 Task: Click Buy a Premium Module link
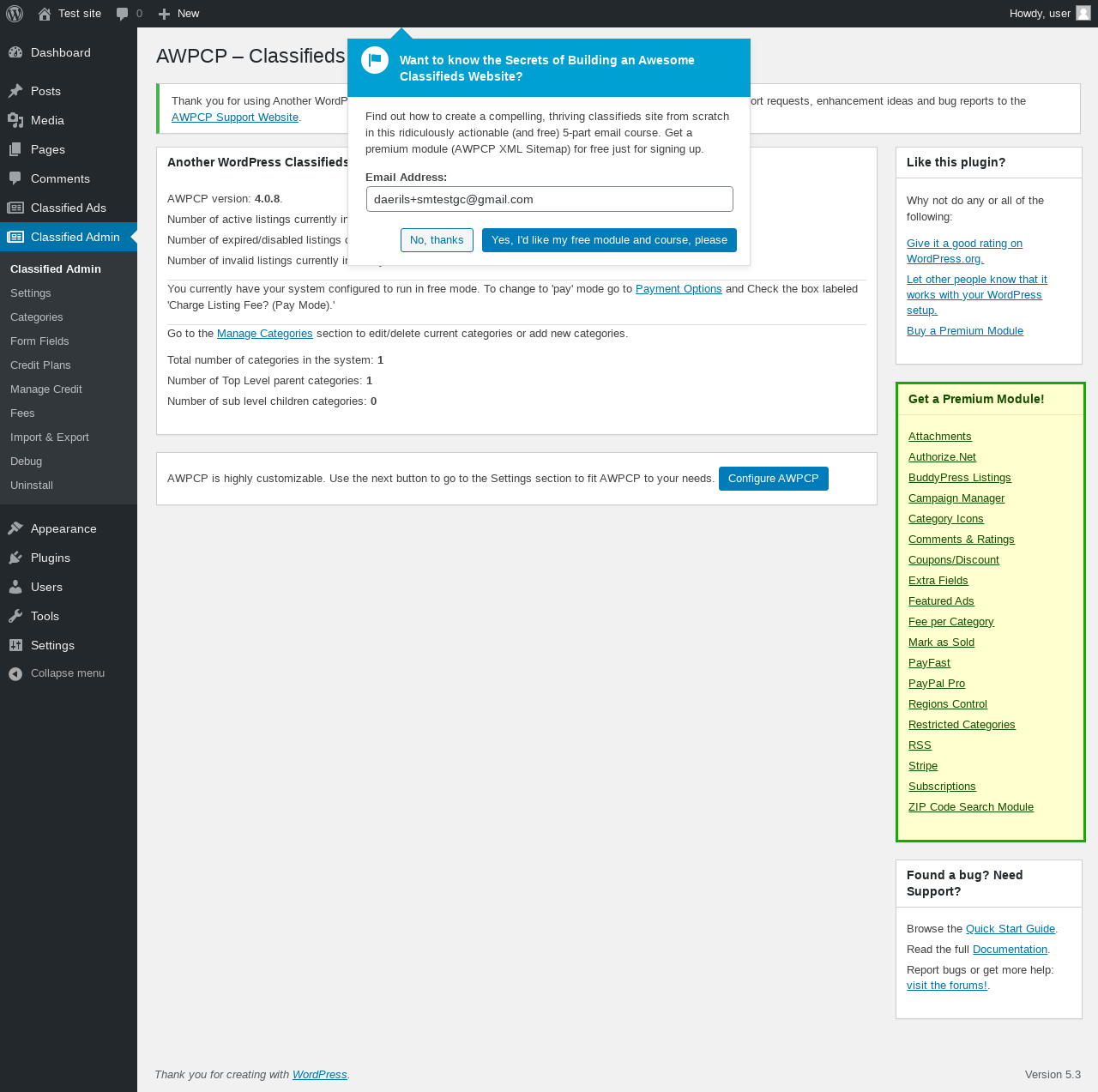pos(965,331)
